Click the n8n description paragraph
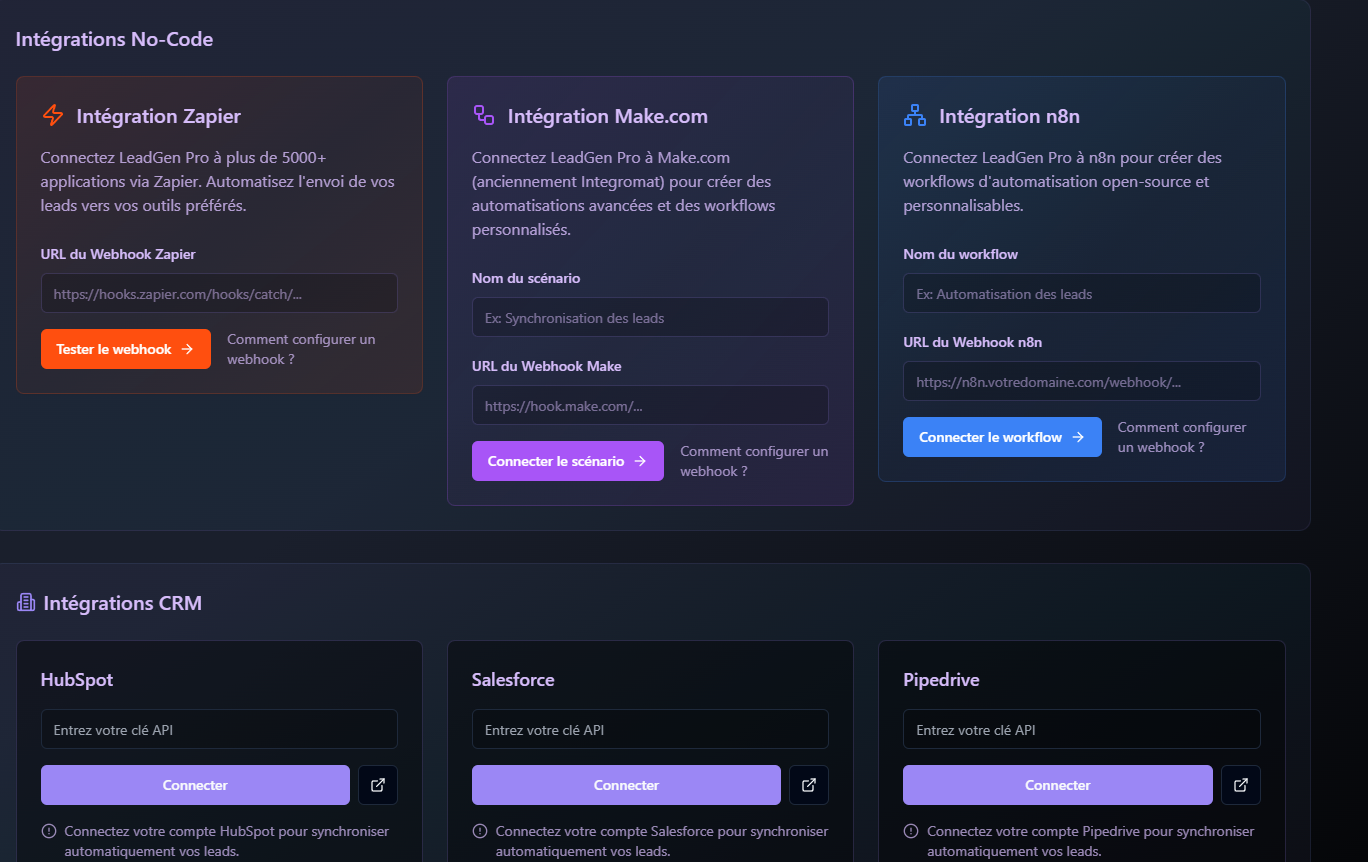The height and width of the screenshot is (862, 1368). click(1063, 181)
